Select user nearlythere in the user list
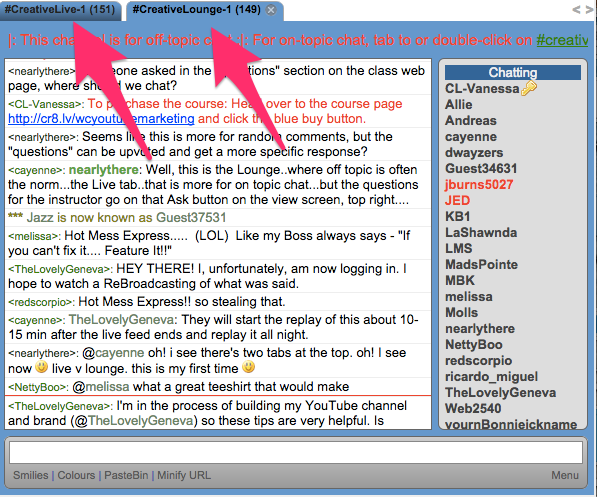Viewport: 597px width, 497px height. point(480,329)
